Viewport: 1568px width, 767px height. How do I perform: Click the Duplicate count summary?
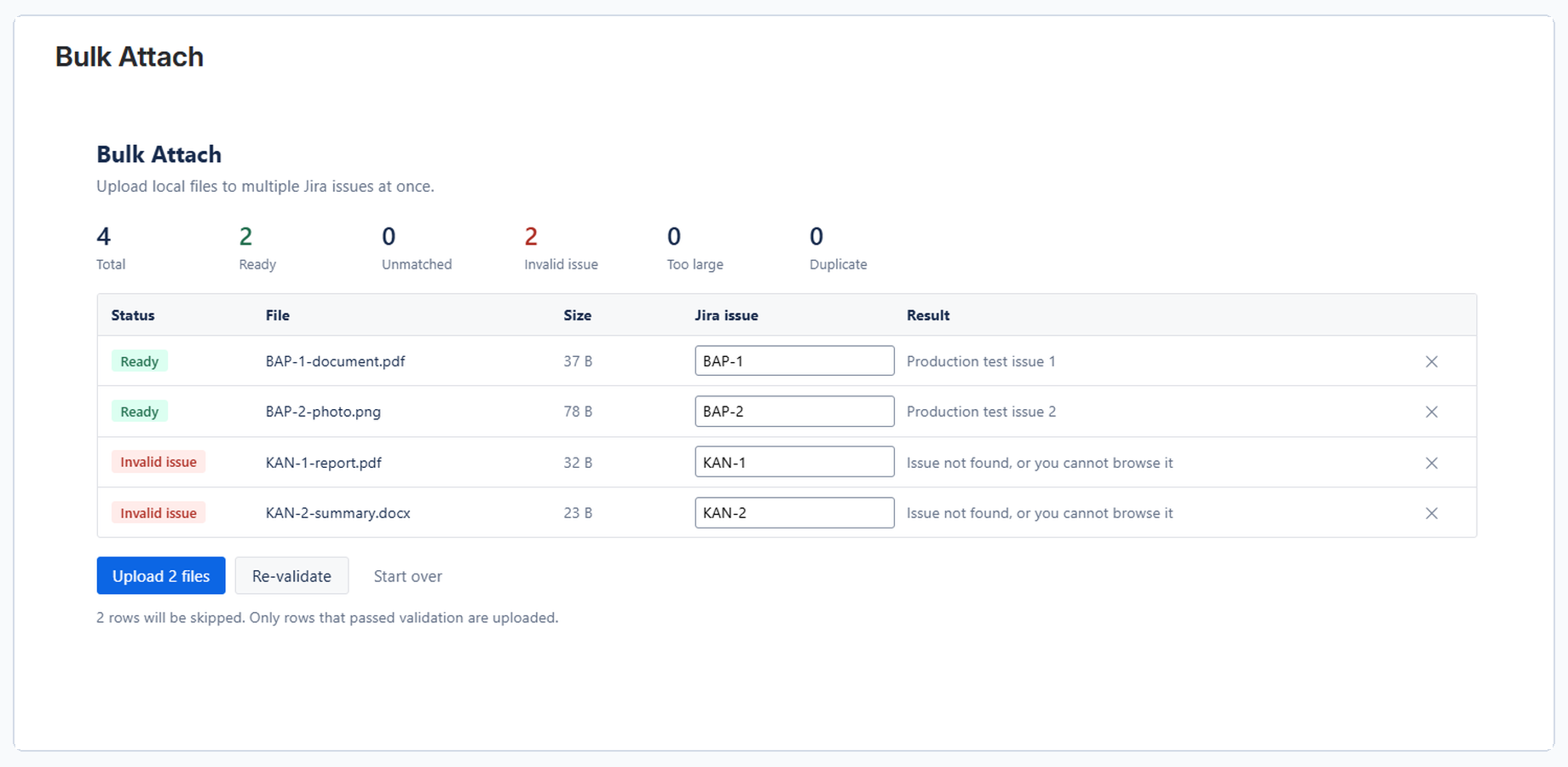tap(838, 248)
